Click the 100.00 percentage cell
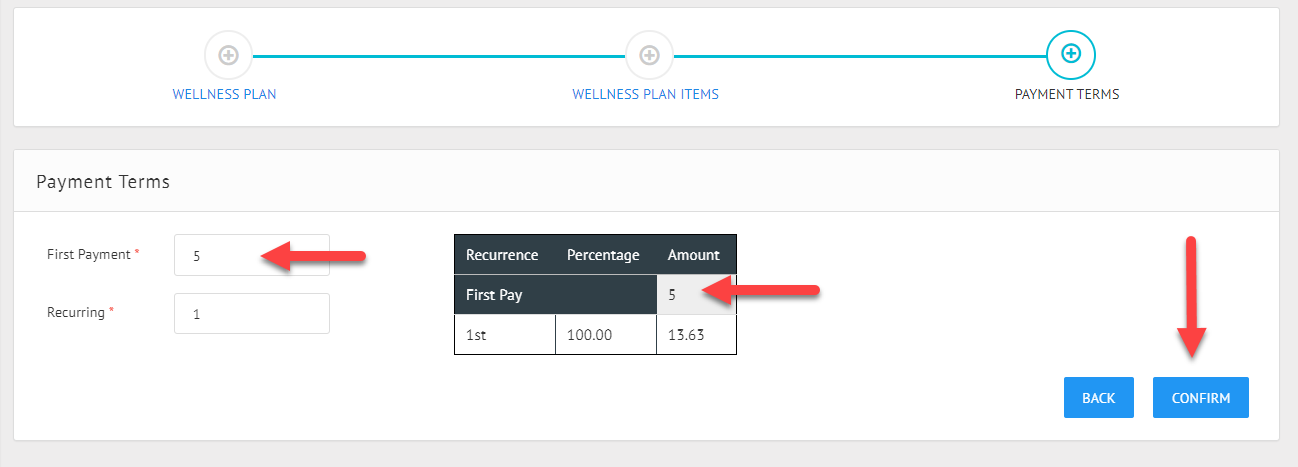1298x467 pixels. click(x=605, y=335)
